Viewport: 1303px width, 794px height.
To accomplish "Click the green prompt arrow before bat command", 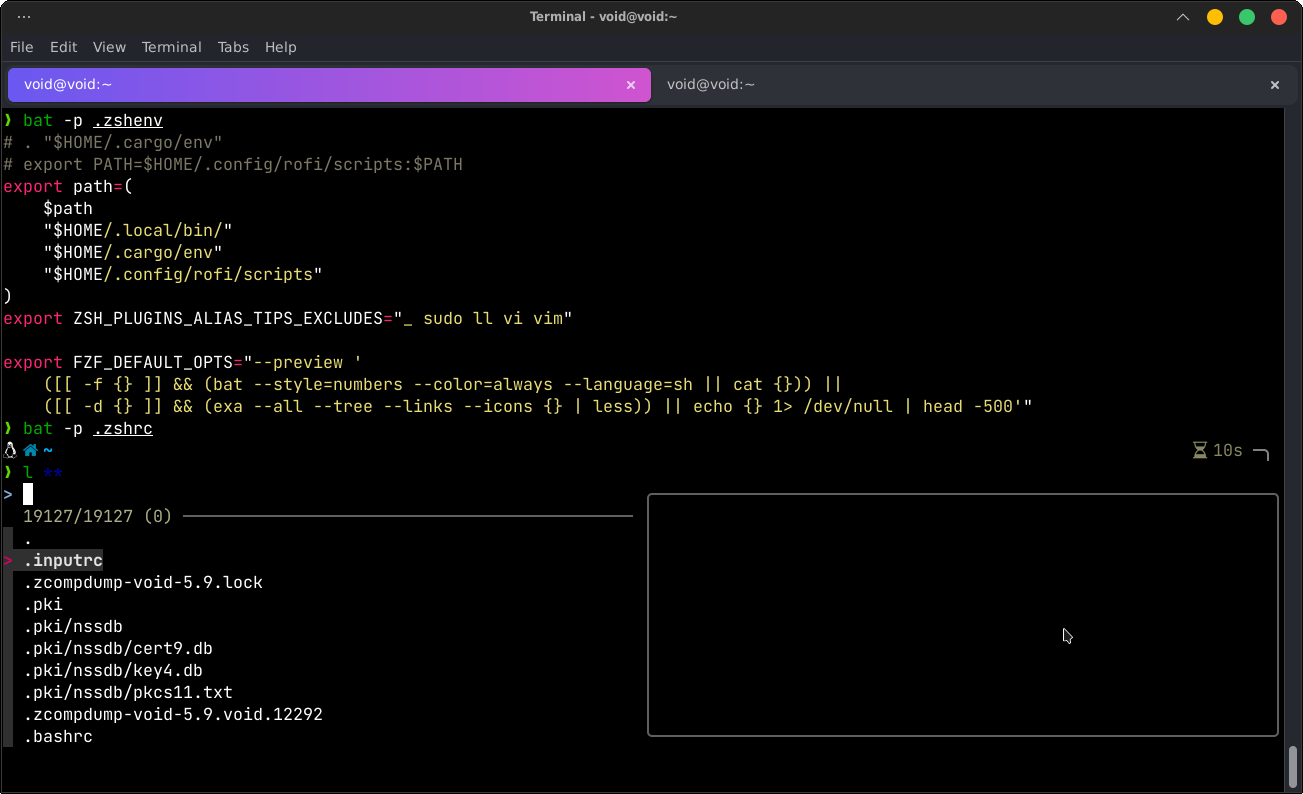I will click(8, 119).
